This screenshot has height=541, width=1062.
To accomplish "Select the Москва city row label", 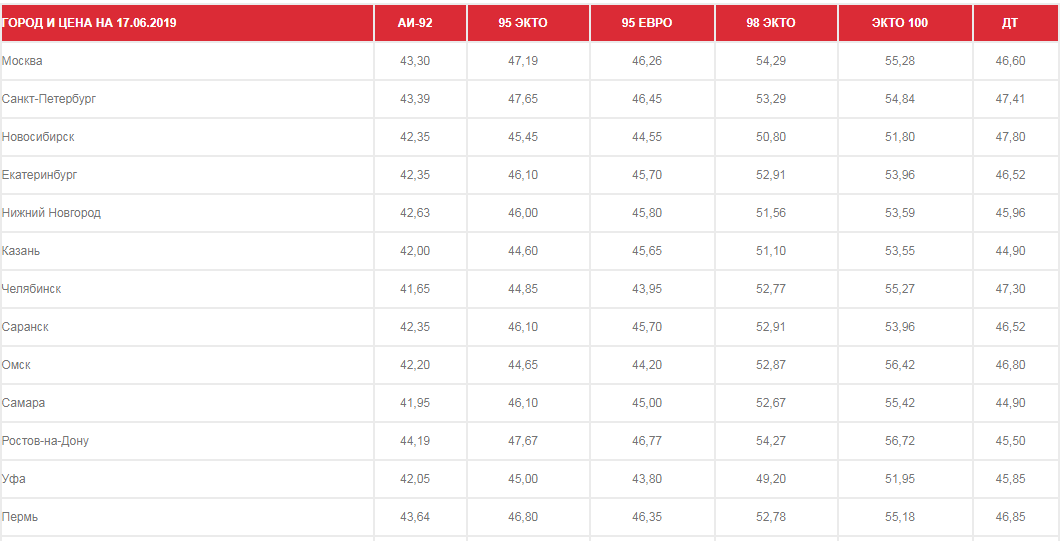I will pyautogui.click(x=22, y=61).
